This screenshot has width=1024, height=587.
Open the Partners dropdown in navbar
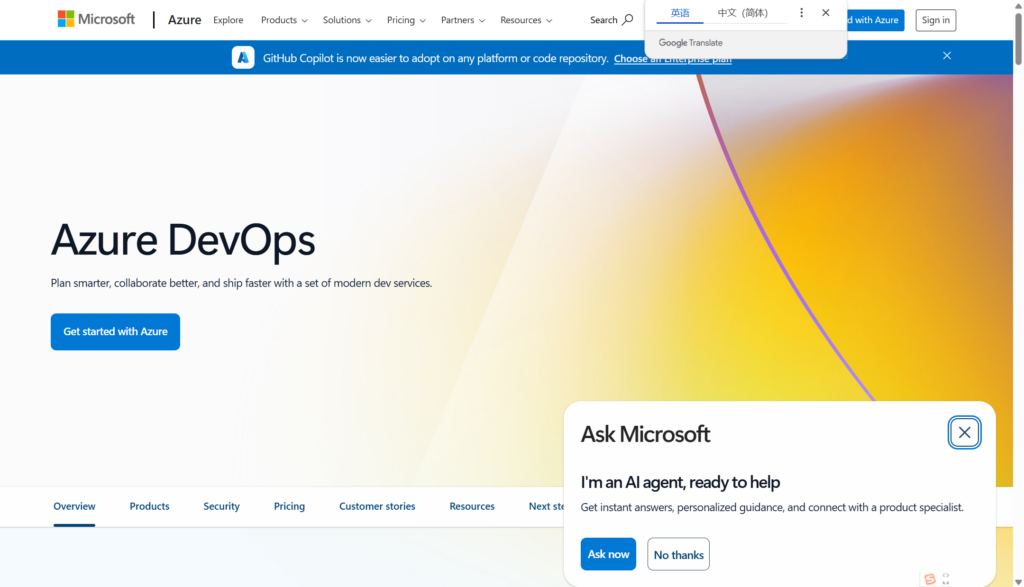462,20
